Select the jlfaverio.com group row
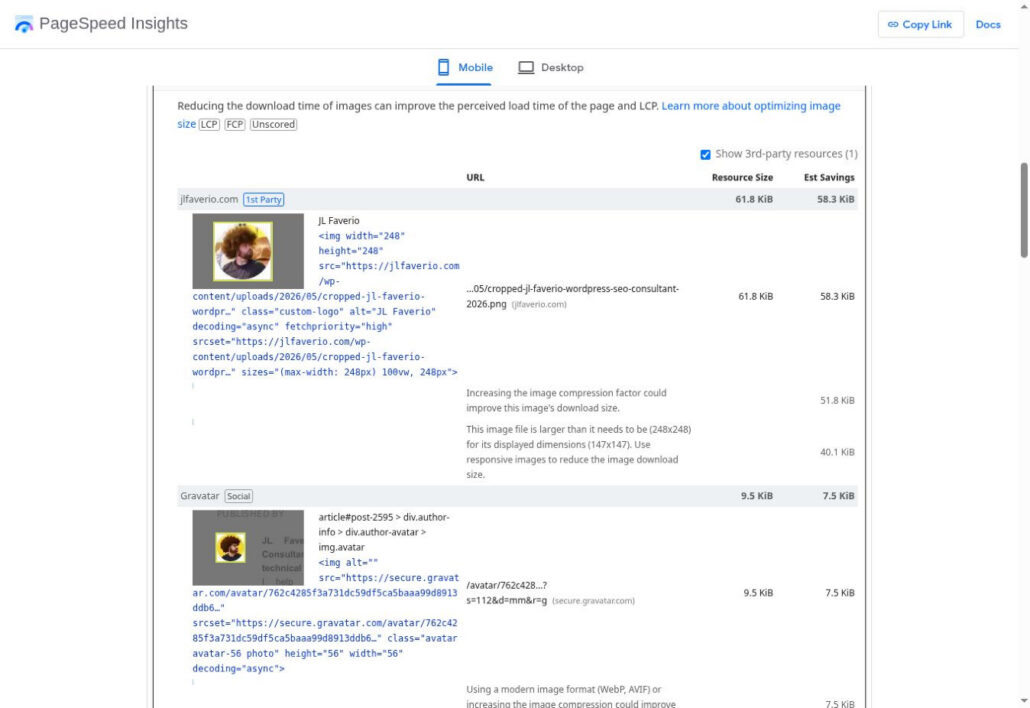The image size is (1030, 708). [x=517, y=200]
